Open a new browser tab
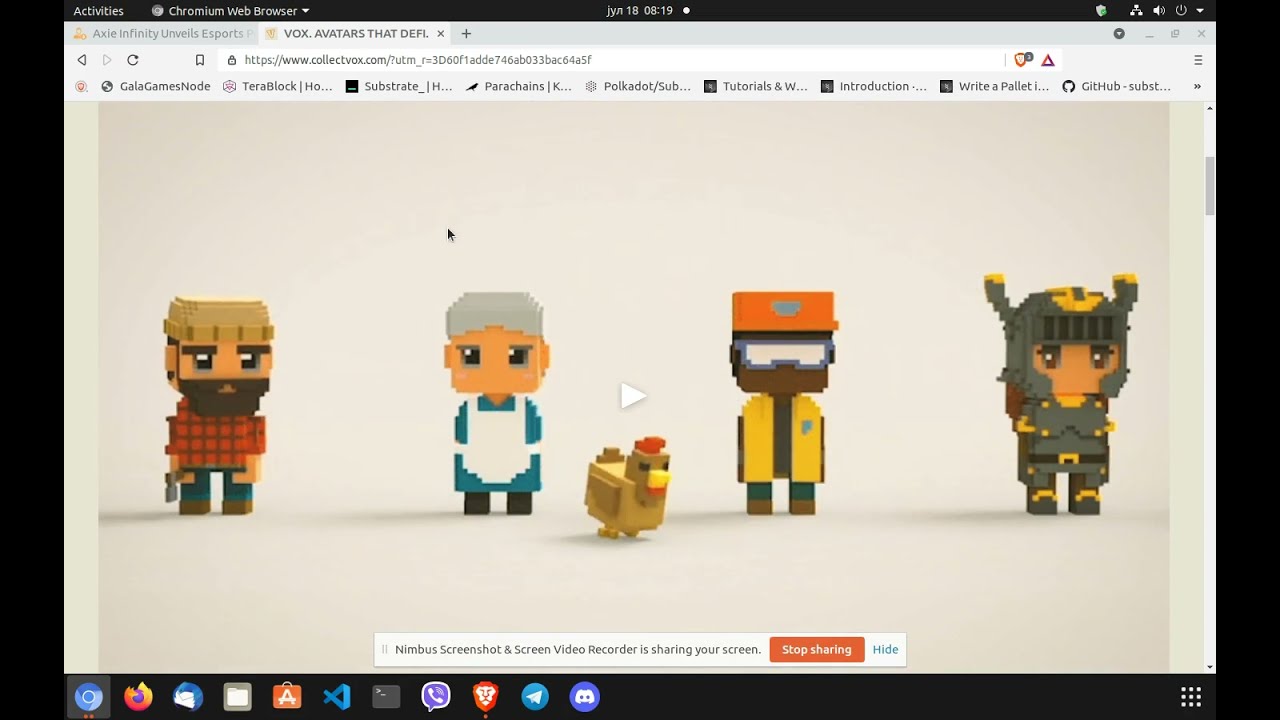The height and width of the screenshot is (720, 1280). coord(466,33)
